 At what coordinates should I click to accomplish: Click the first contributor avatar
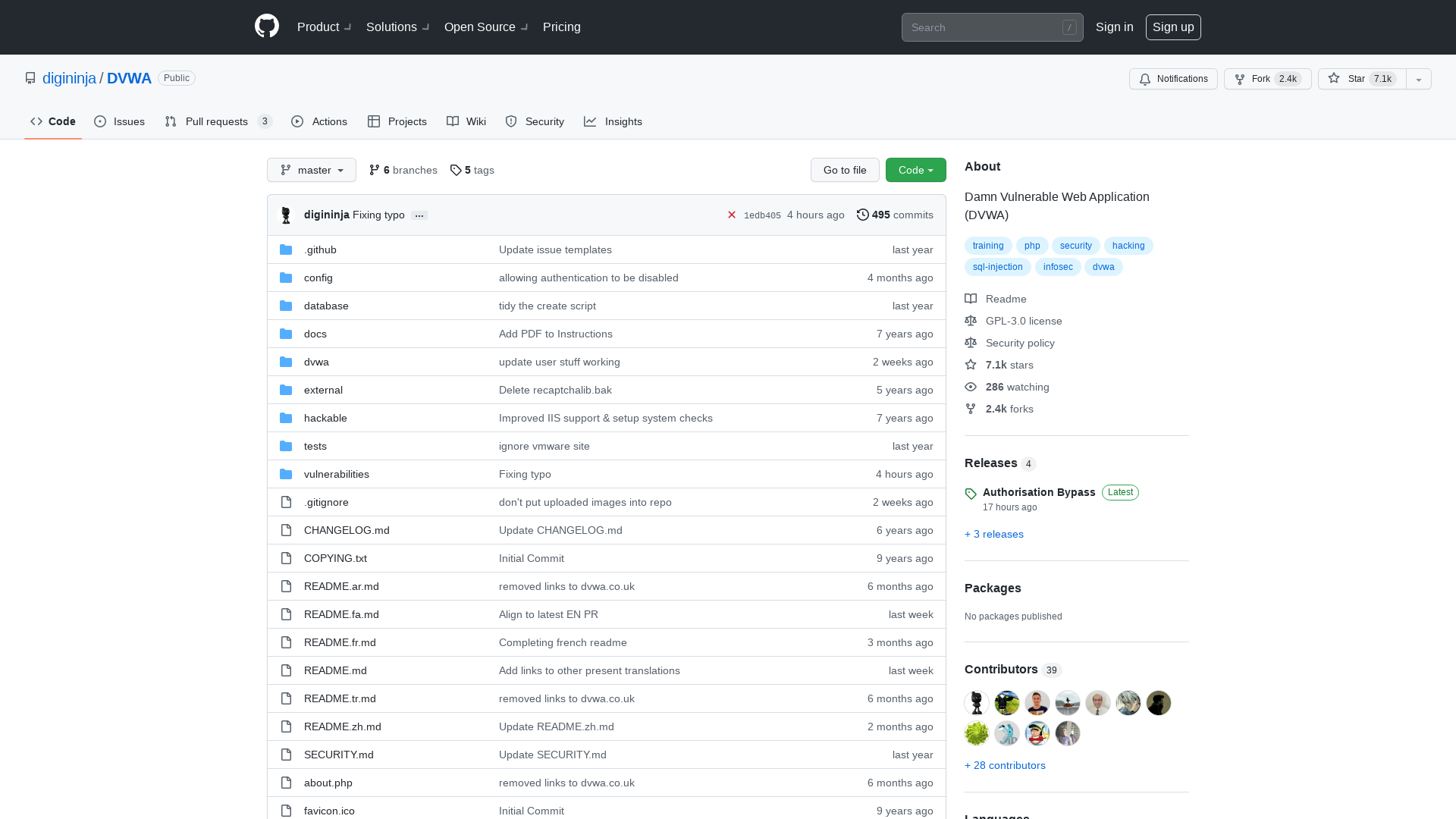pyautogui.click(x=977, y=703)
